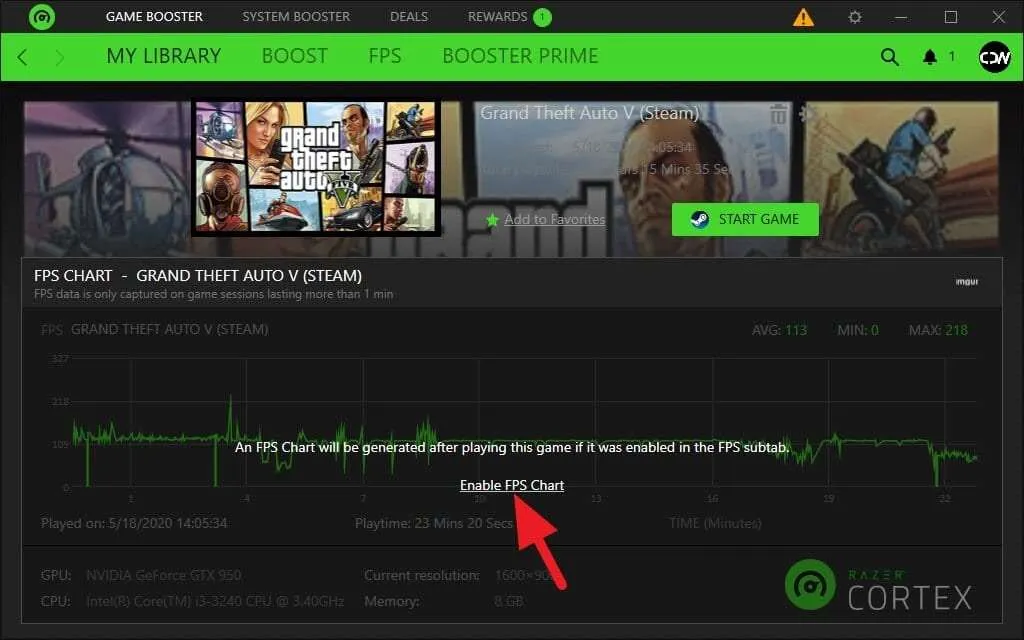The image size is (1024, 640).
Task: Open the Deals tab
Action: tap(409, 16)
